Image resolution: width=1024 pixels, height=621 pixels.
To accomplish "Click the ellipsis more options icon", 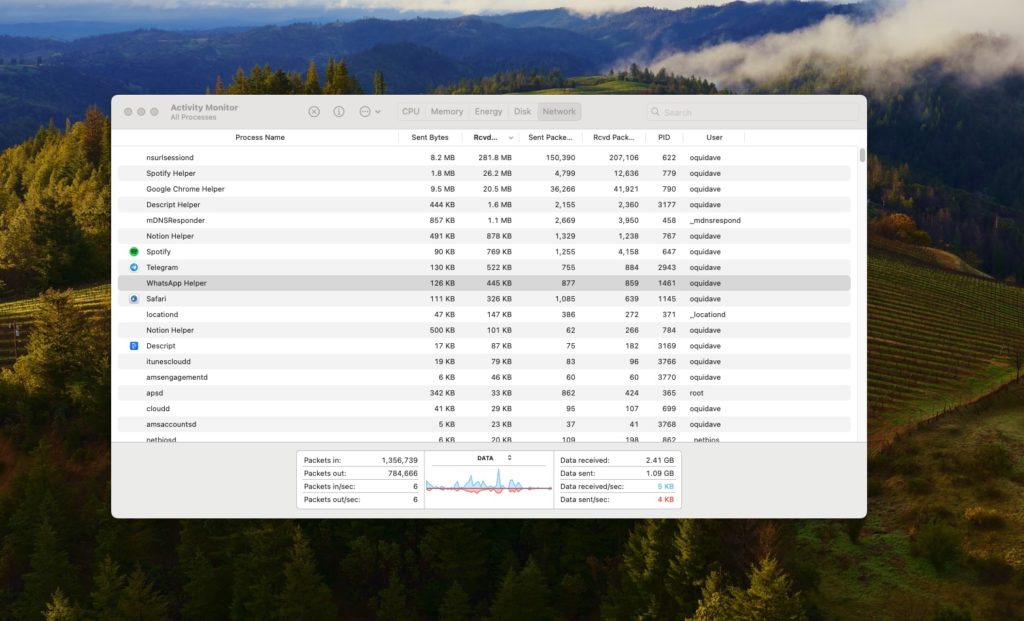I will 365,112.
